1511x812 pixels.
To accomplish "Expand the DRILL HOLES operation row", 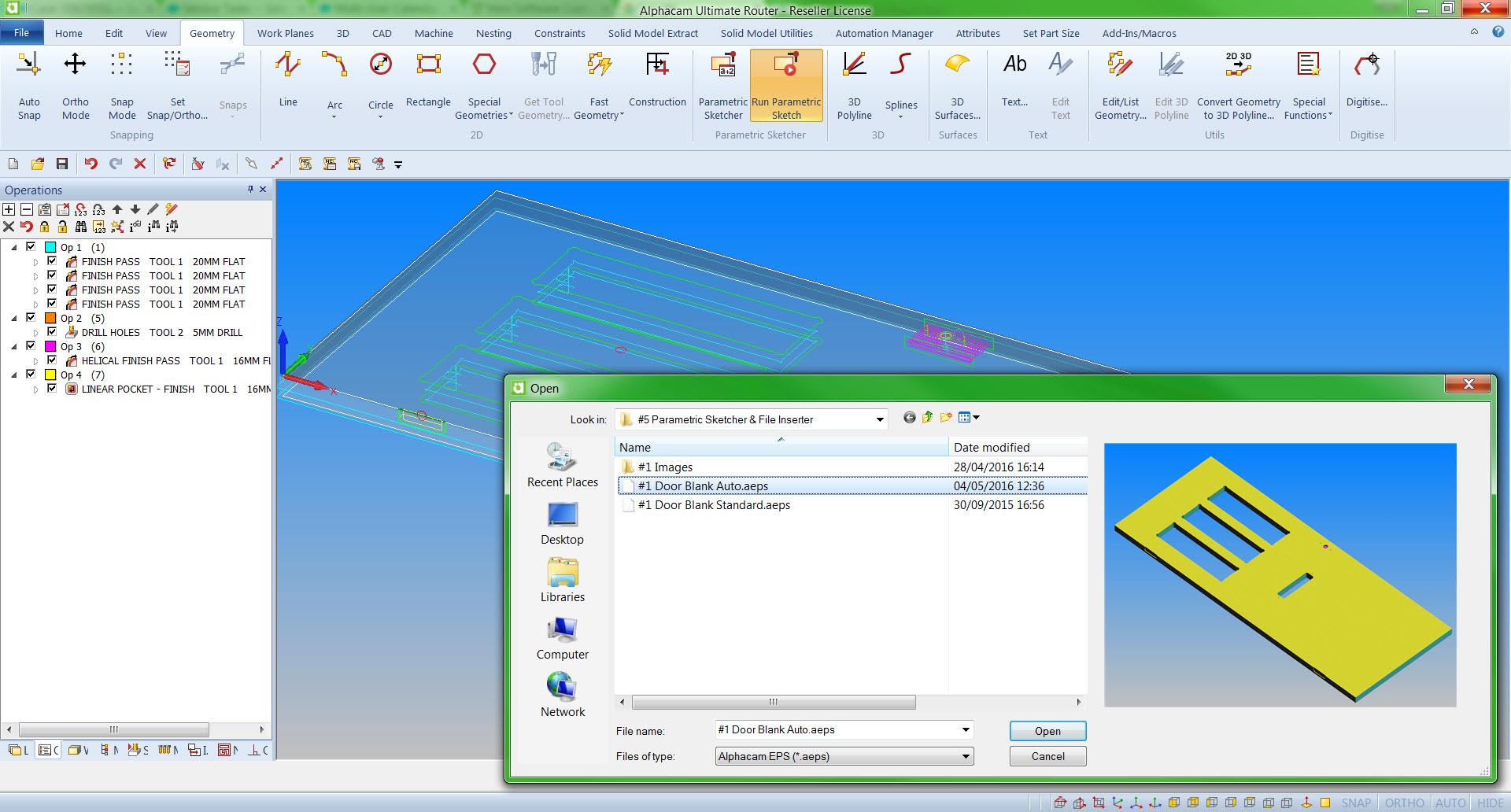I will 35,333.
